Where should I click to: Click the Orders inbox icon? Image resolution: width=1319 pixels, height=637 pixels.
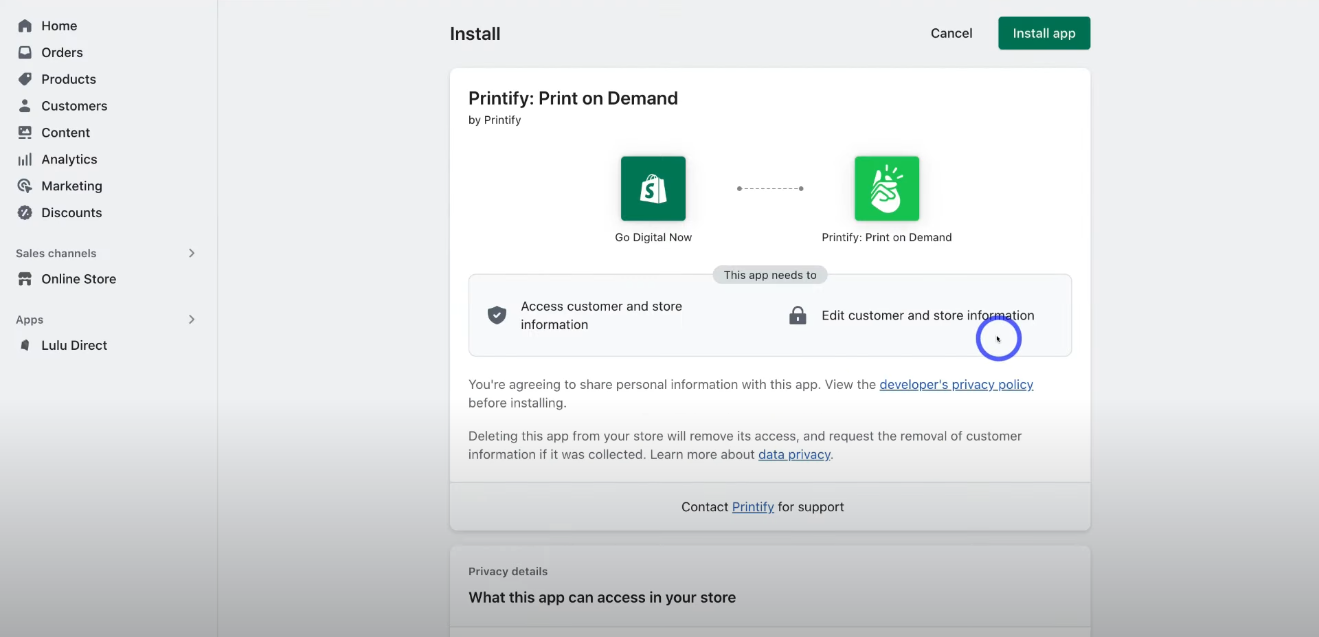(25, 52)
